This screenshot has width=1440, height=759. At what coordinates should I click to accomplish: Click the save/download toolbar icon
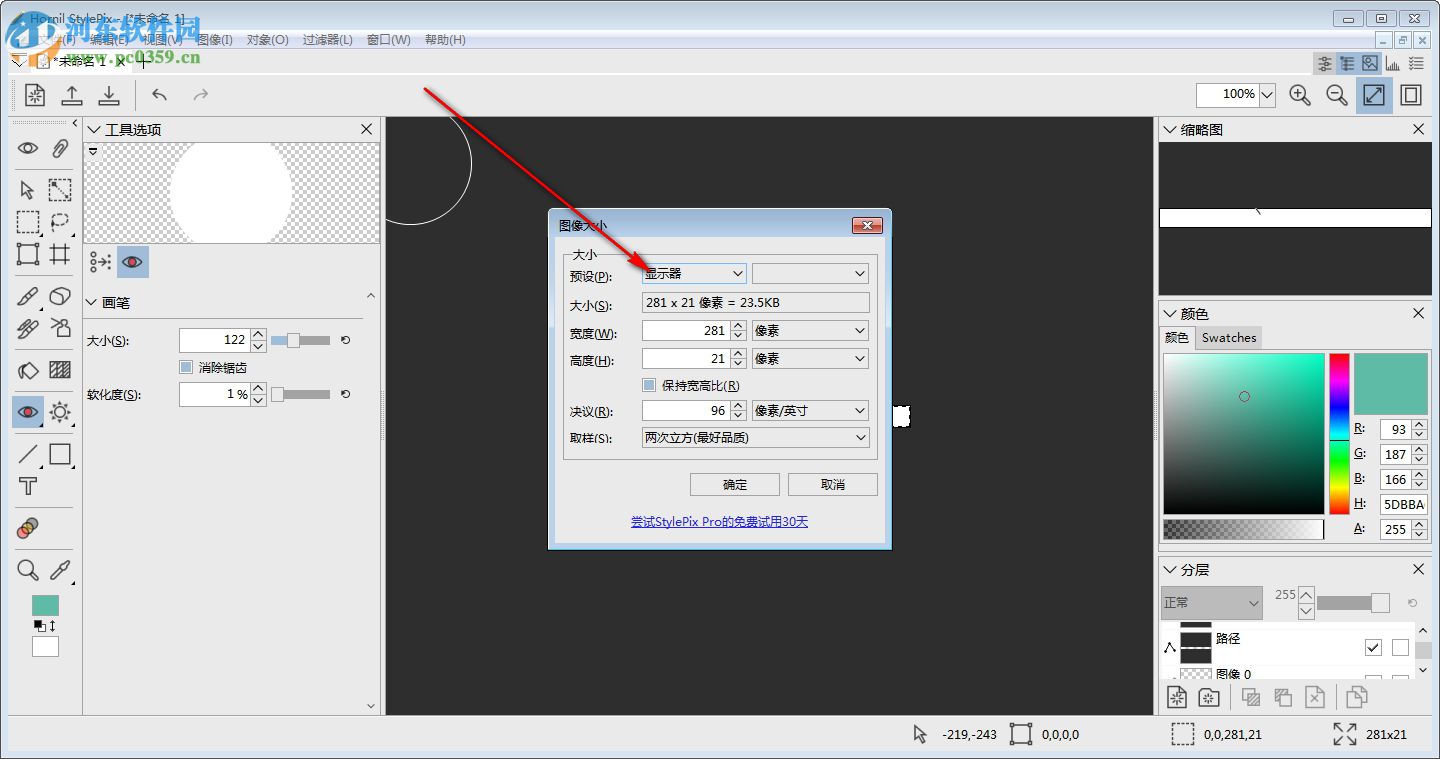pos(109,95)
